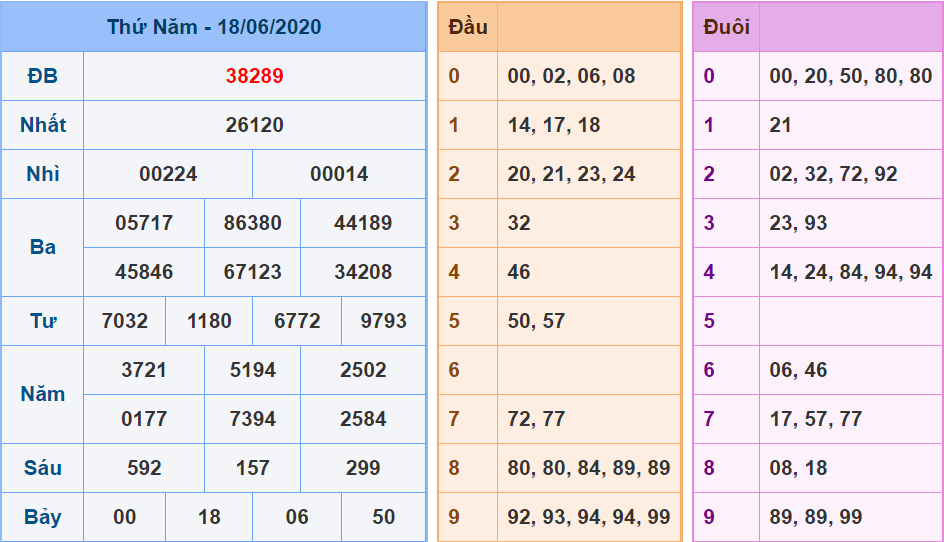
Task: Click the Nhất row label
Action: (42, 125)
